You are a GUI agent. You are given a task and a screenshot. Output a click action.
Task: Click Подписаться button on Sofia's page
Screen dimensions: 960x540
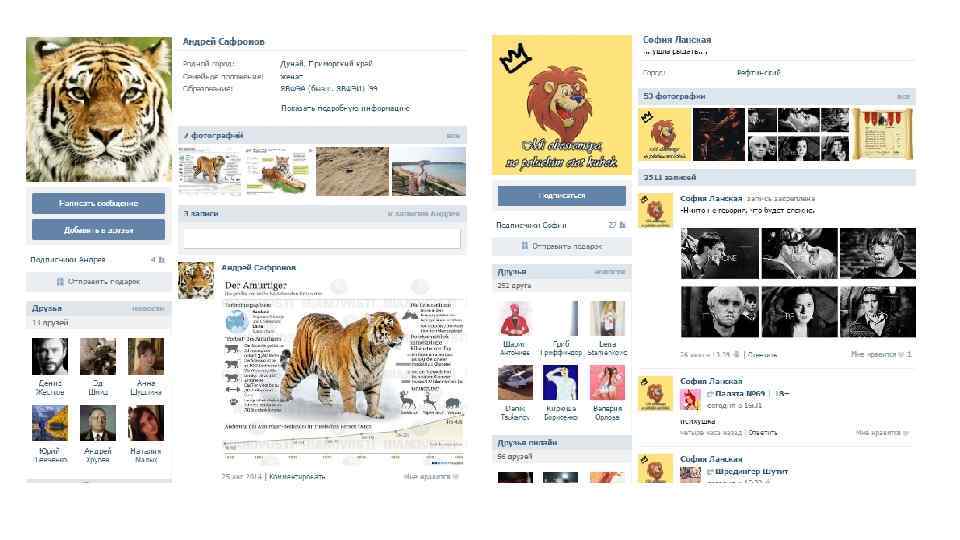[x=561, y=196]
